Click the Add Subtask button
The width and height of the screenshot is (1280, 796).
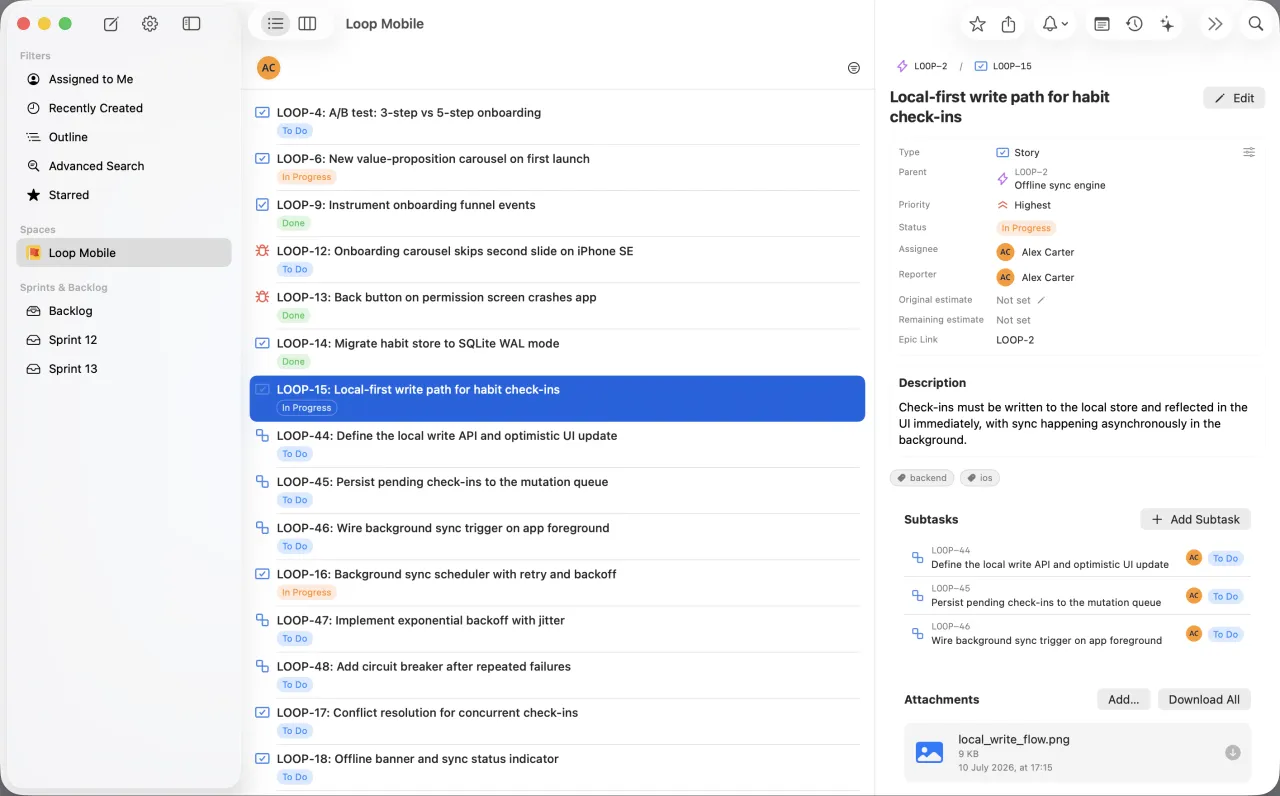[1195, 519]
